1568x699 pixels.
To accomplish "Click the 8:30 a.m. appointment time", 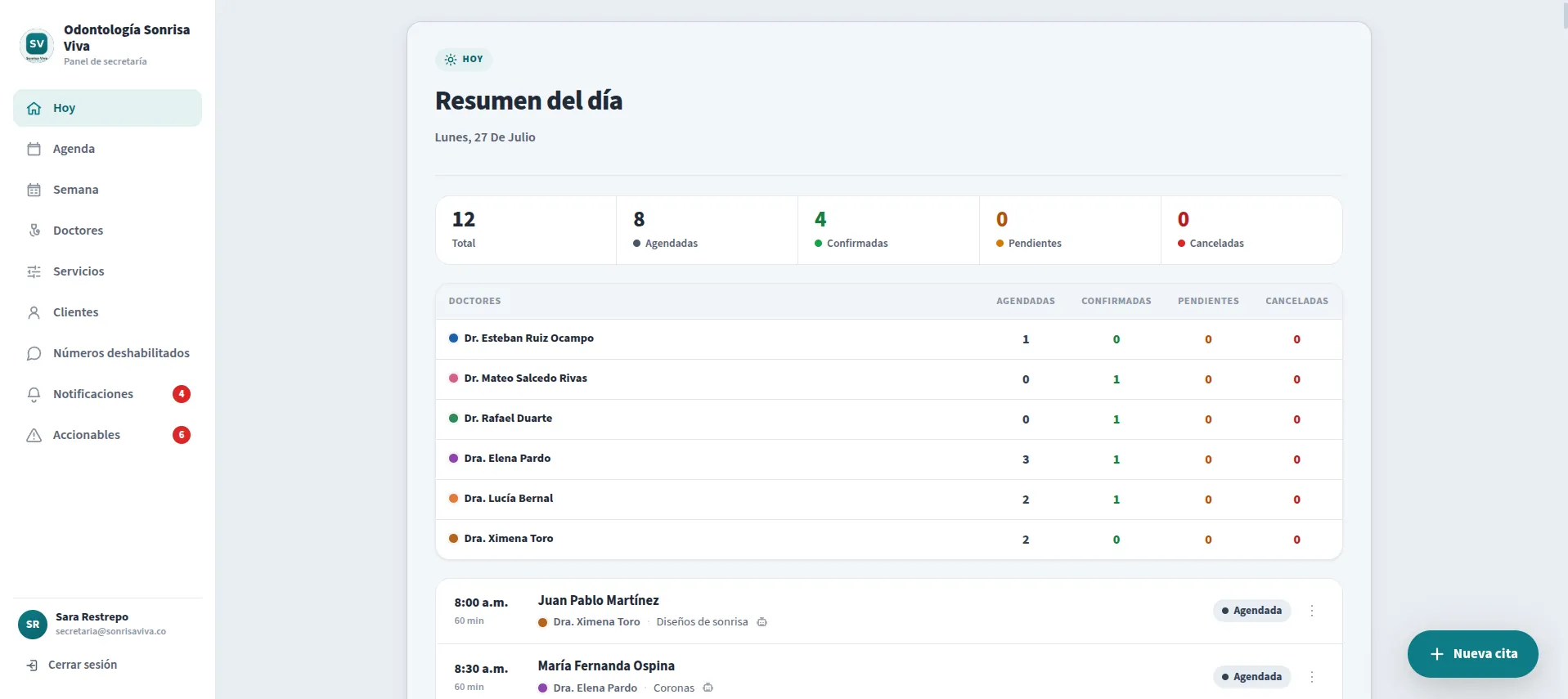I will coord(481,669).
